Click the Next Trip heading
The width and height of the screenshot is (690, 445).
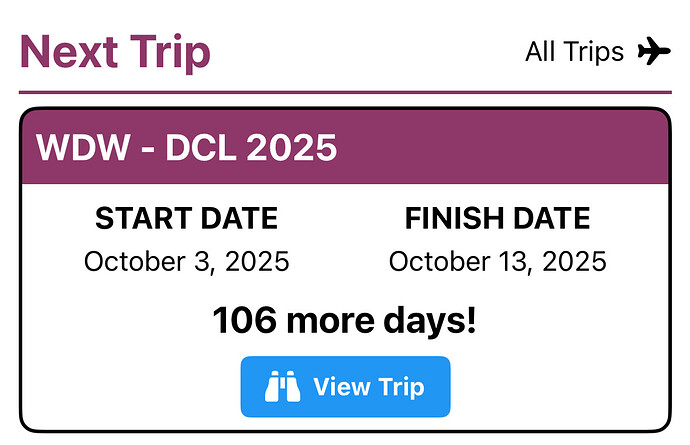(115, 51)
